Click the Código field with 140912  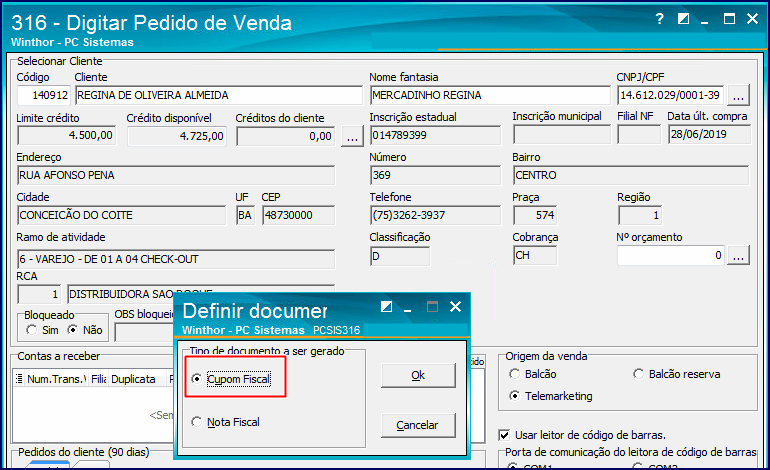pos(44,95)
